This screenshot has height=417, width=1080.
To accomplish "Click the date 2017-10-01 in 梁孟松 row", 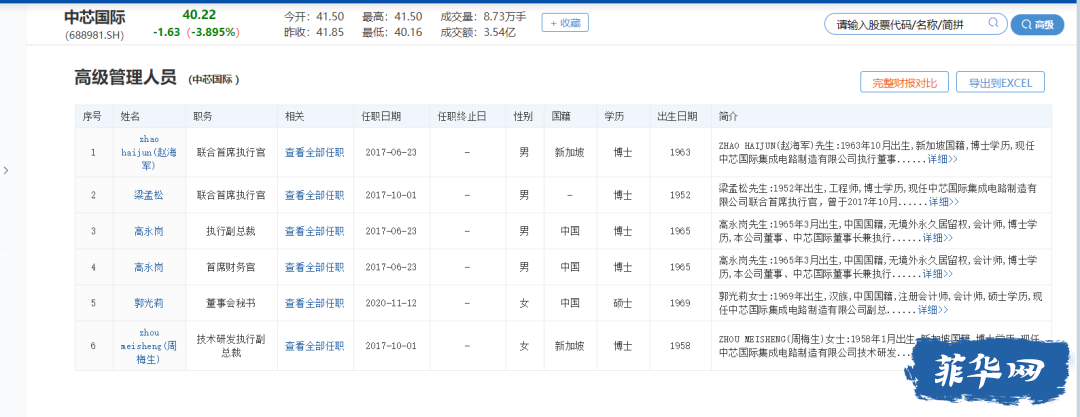I will point(391,195).
